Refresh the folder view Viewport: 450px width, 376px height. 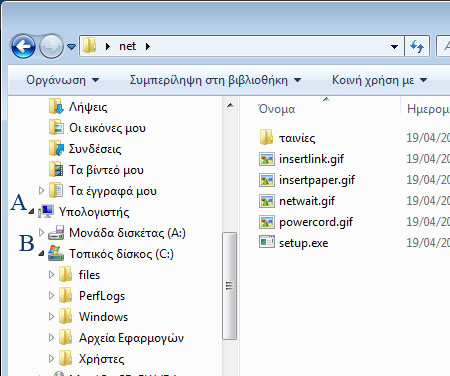click(x=417, y=46)
